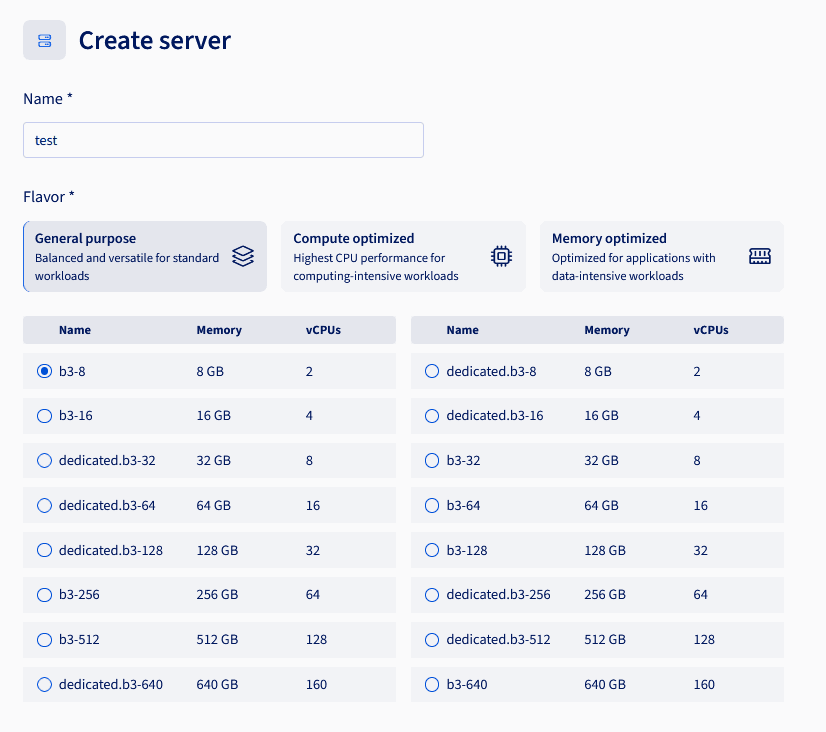Choose the b3-32 radio button
This screenshot has width=826, height=732.
(432, 461)
